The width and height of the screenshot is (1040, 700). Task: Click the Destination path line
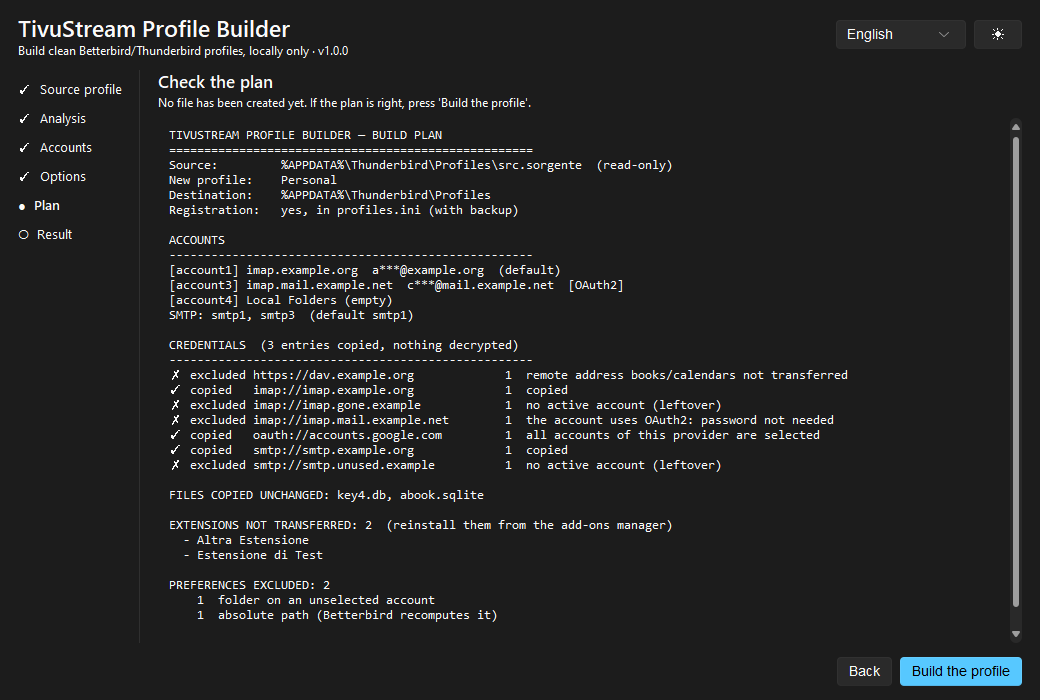pos(330,195)
